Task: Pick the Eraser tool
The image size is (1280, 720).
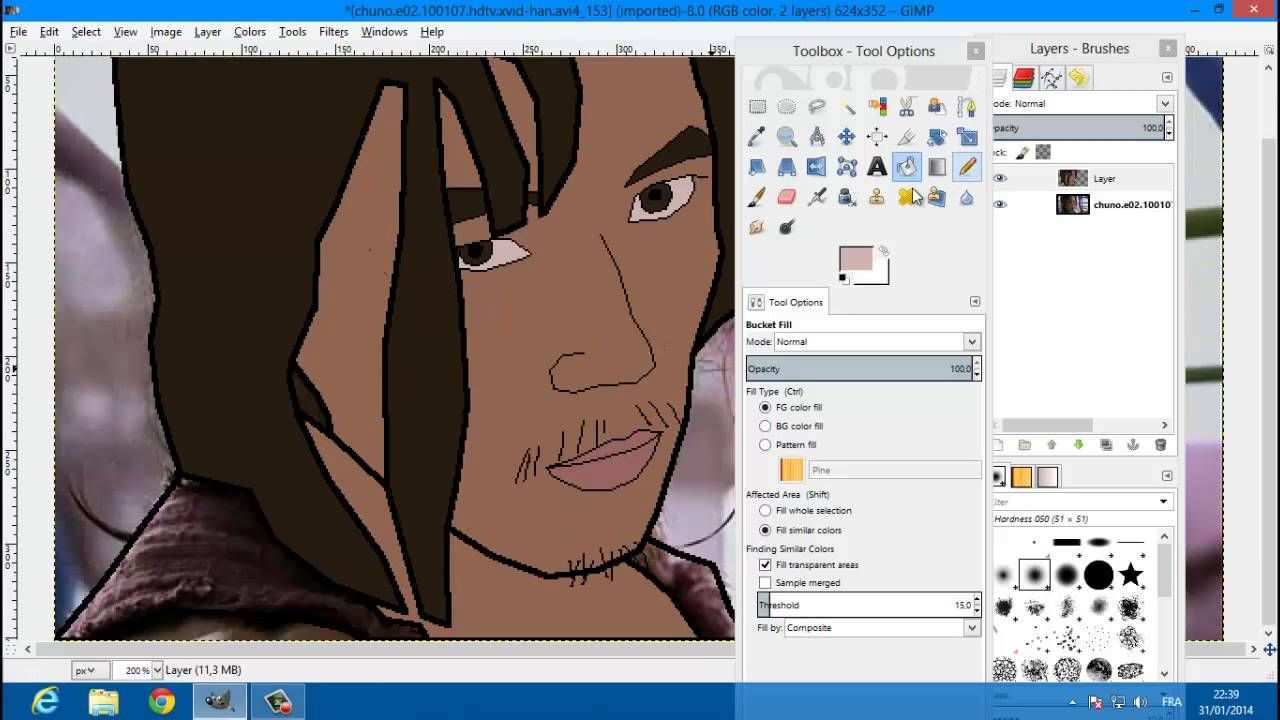Action: click(x=787, y=197)
